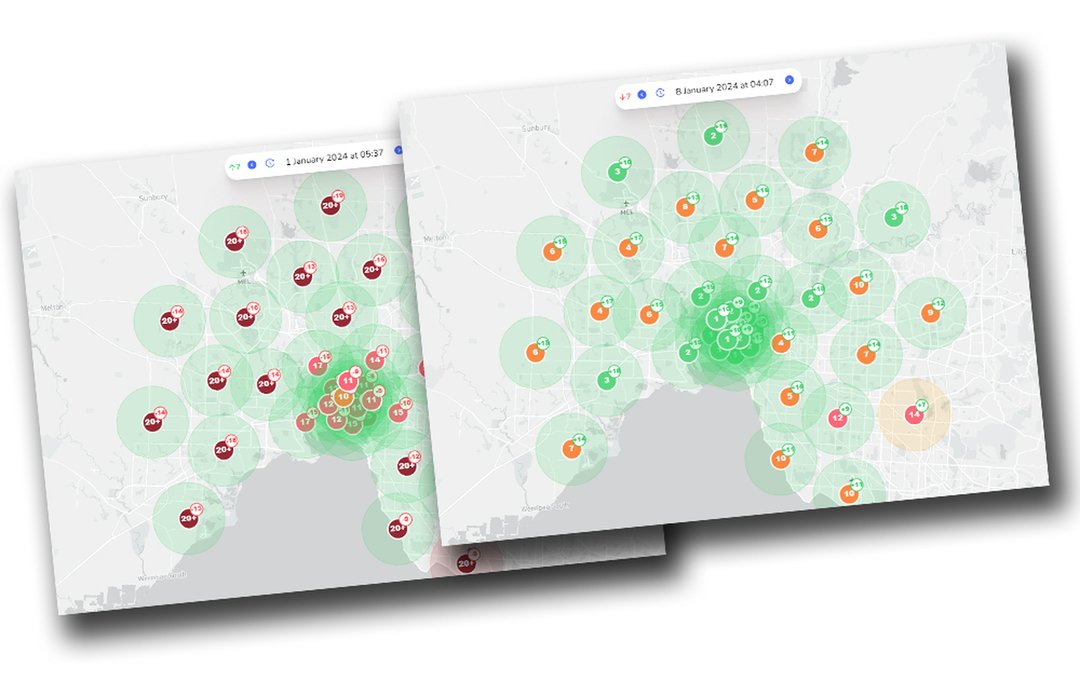Click the green up-7 rank change indicator

235,166
